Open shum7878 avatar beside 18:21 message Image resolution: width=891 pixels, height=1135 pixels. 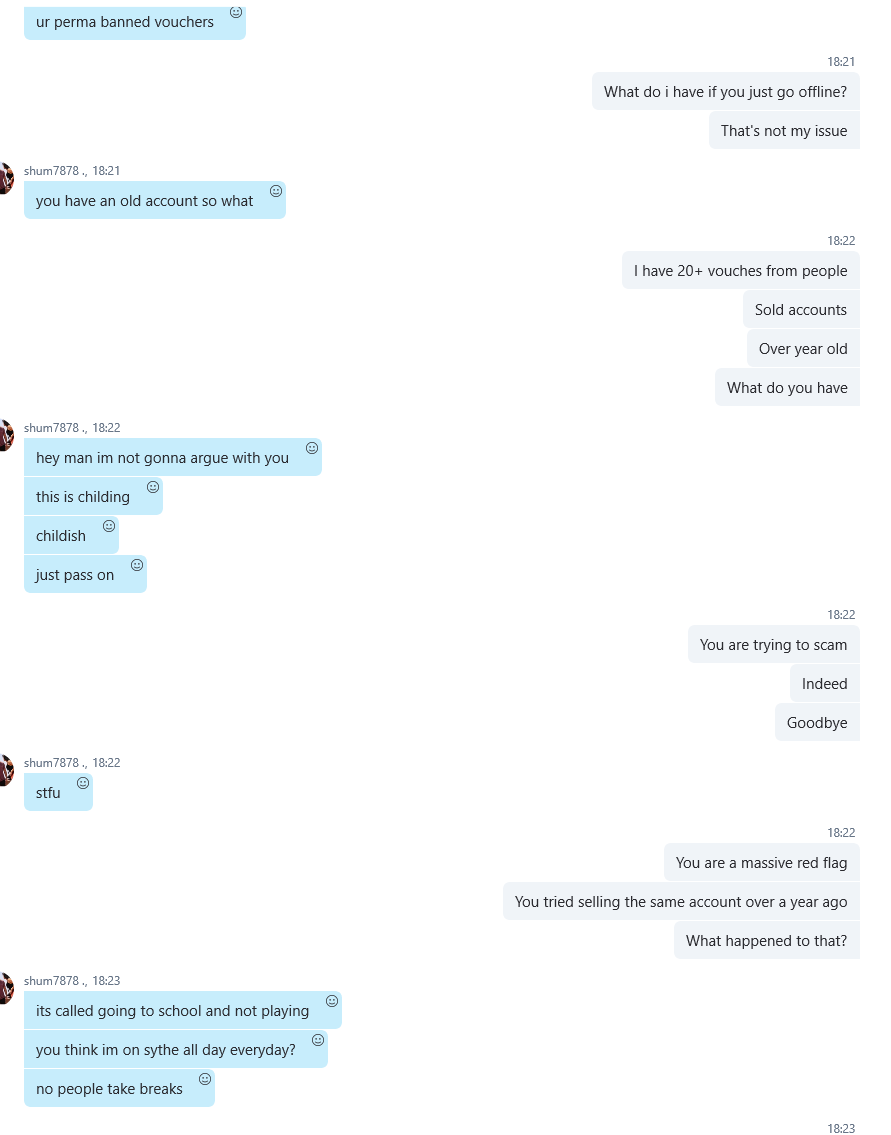pos(6,179)
